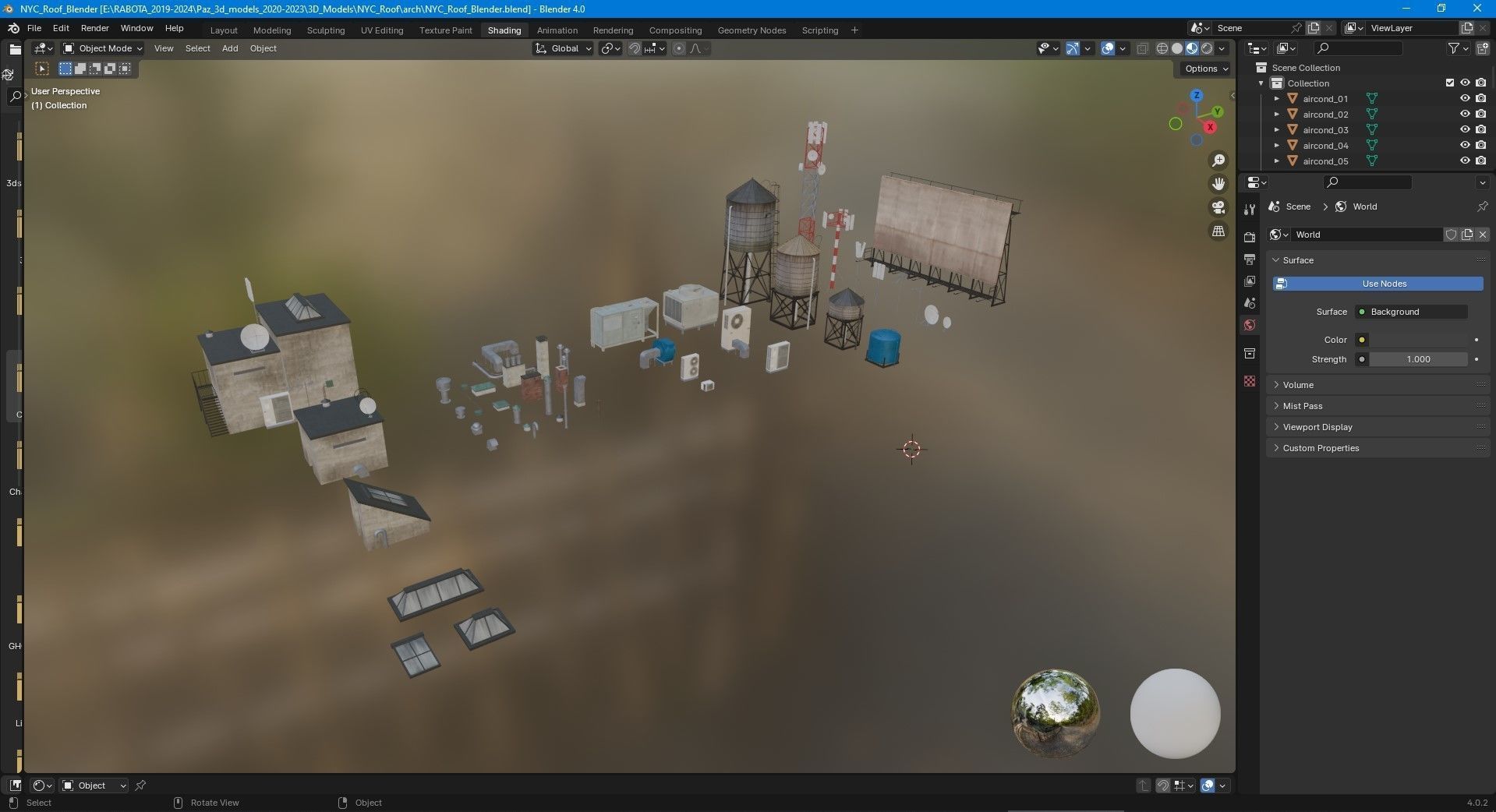Open the Render menu
1496x812 pixels.
95,28
